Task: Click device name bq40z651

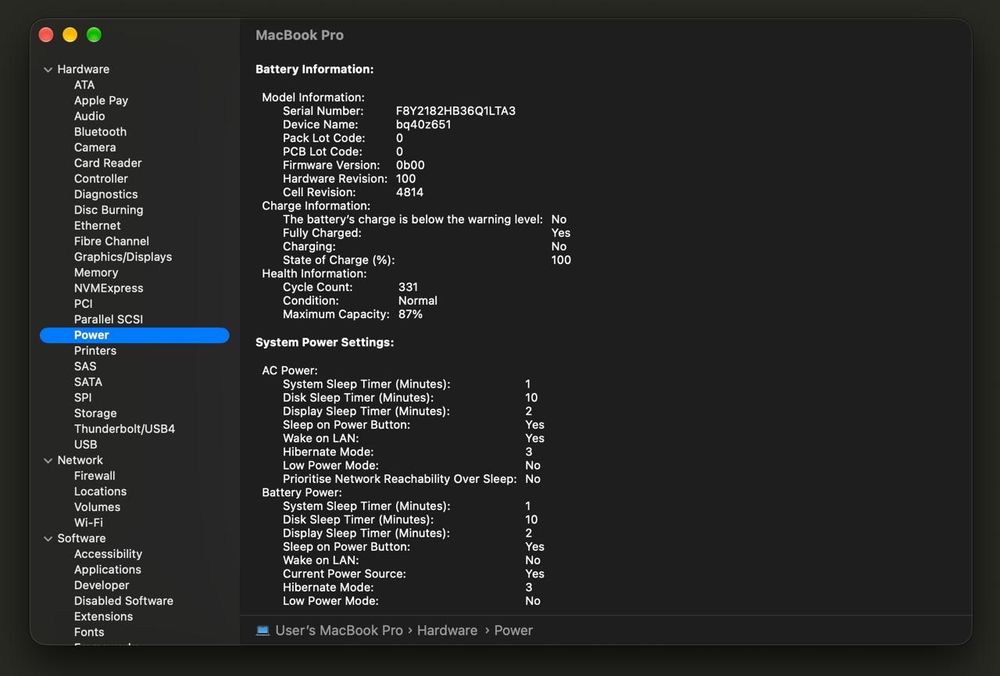Action: pos(423,124)
